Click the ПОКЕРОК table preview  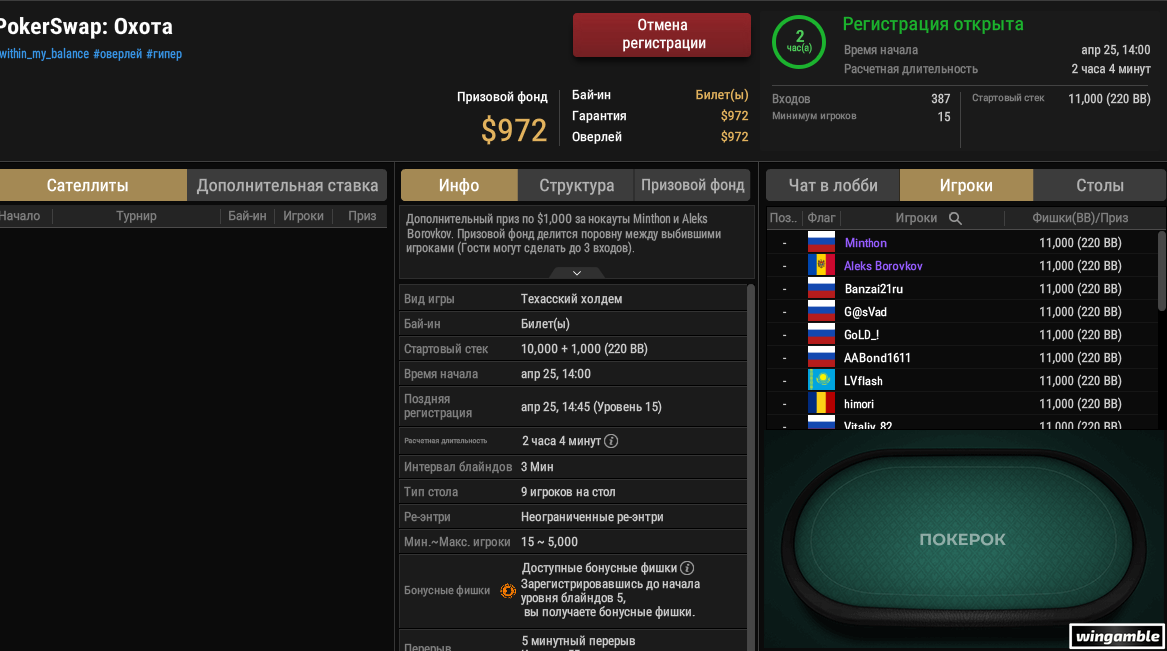click(962, 539)
